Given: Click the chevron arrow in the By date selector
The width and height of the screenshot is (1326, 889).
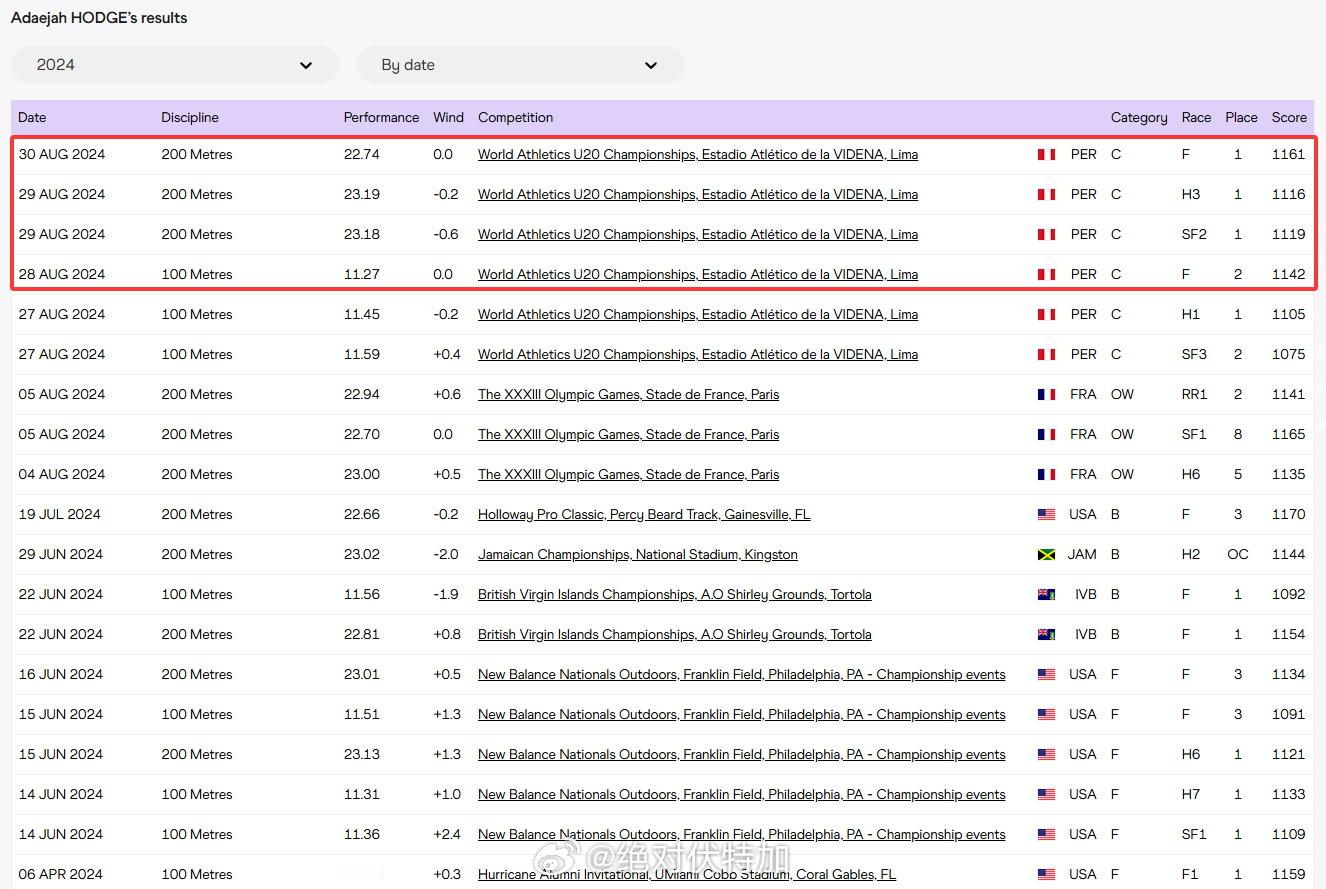Looking at the screenshot, I should tap(651, 66).
